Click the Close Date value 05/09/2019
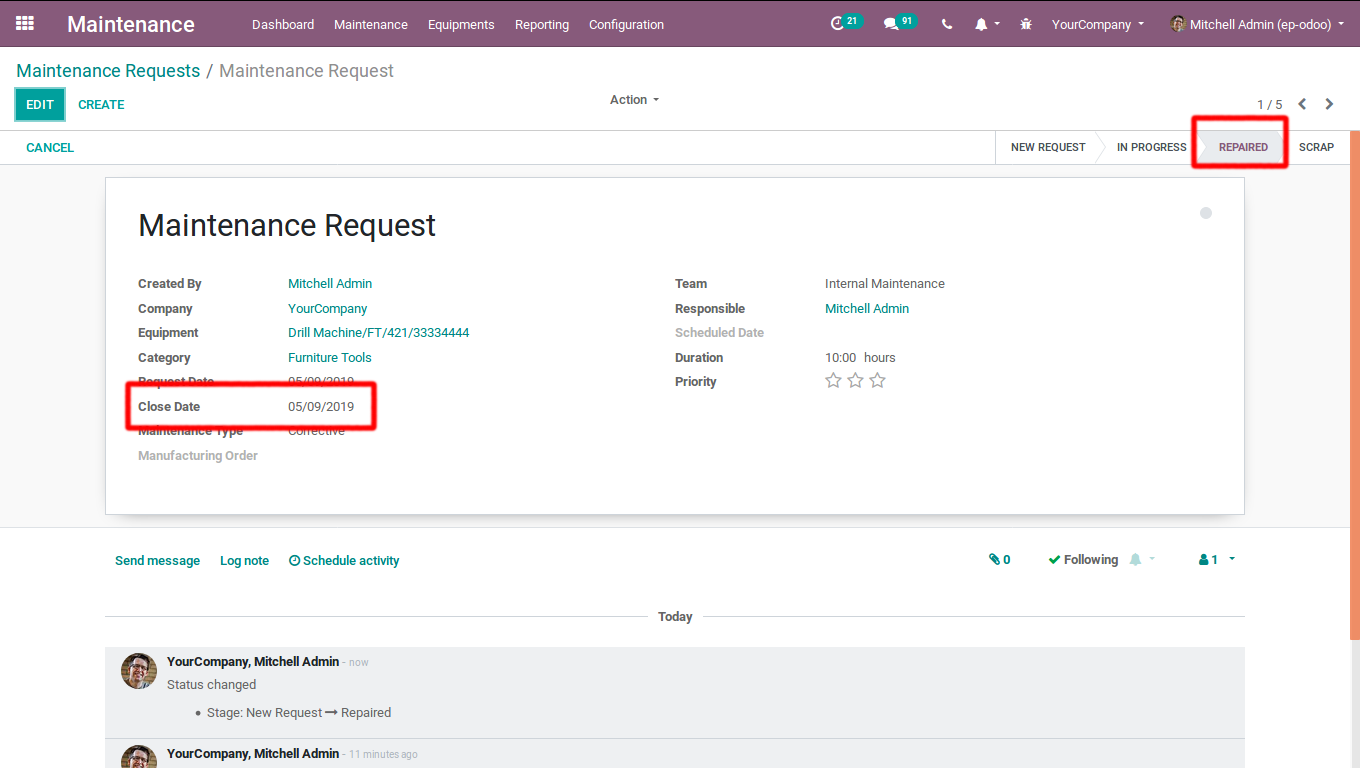The height and width of the screenshot is (768, 1360). pyautogui.click(x=321, y=407)
